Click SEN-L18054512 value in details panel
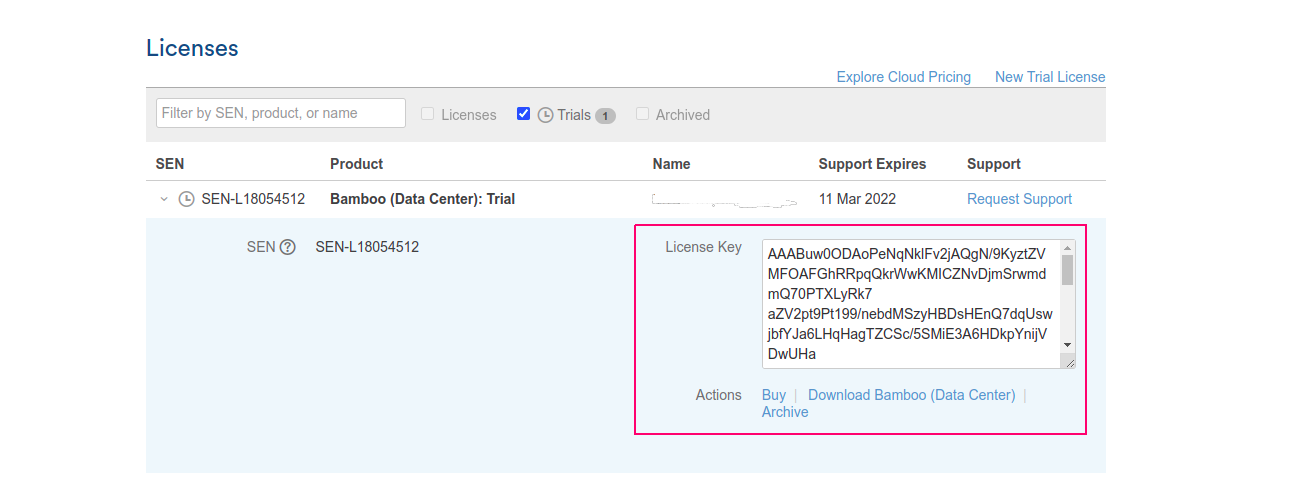Viewport: 1314px width, 498px height. [x=367, y=247]
